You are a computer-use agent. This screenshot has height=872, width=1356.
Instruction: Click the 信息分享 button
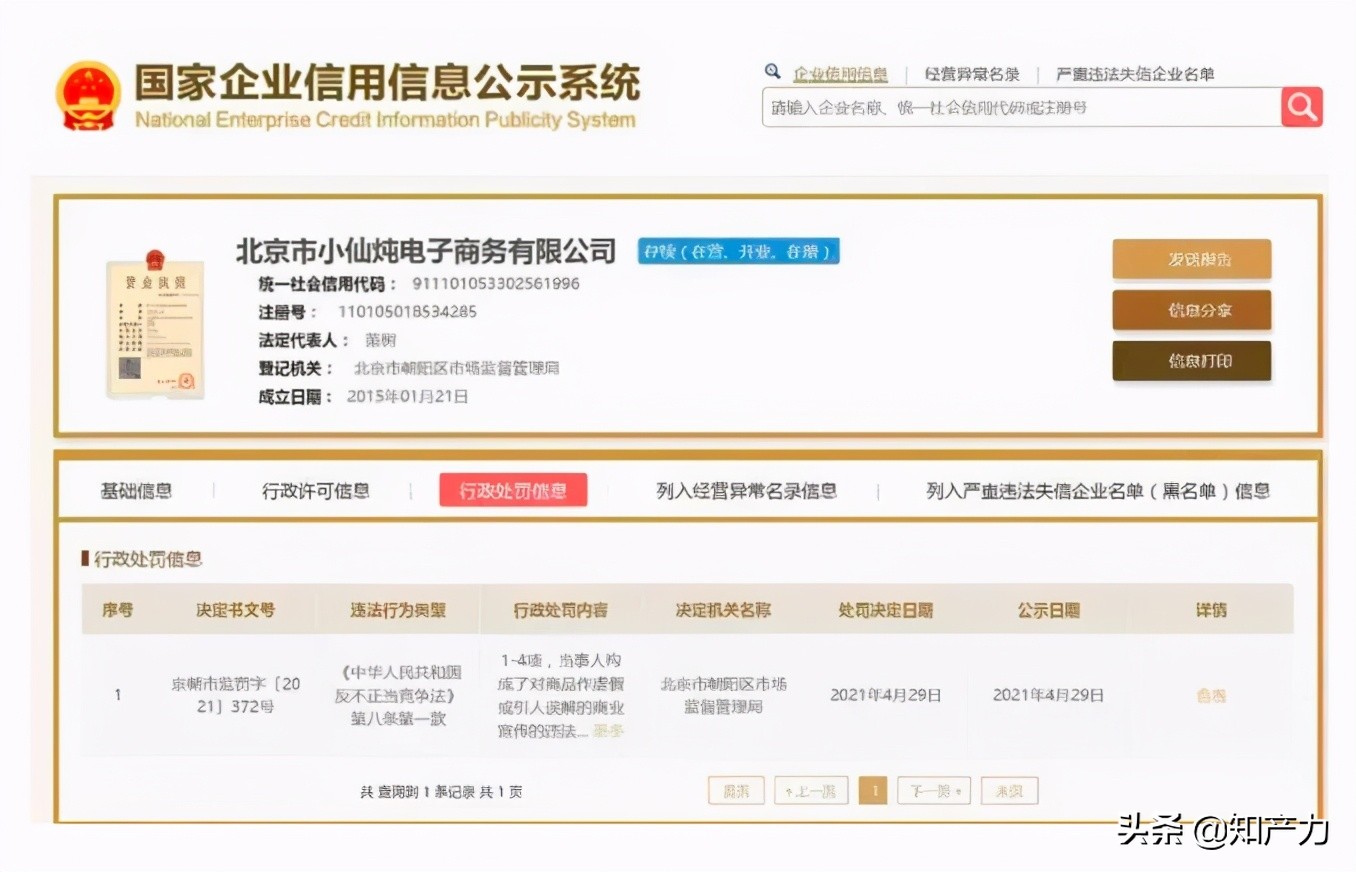click(1192, 310)
